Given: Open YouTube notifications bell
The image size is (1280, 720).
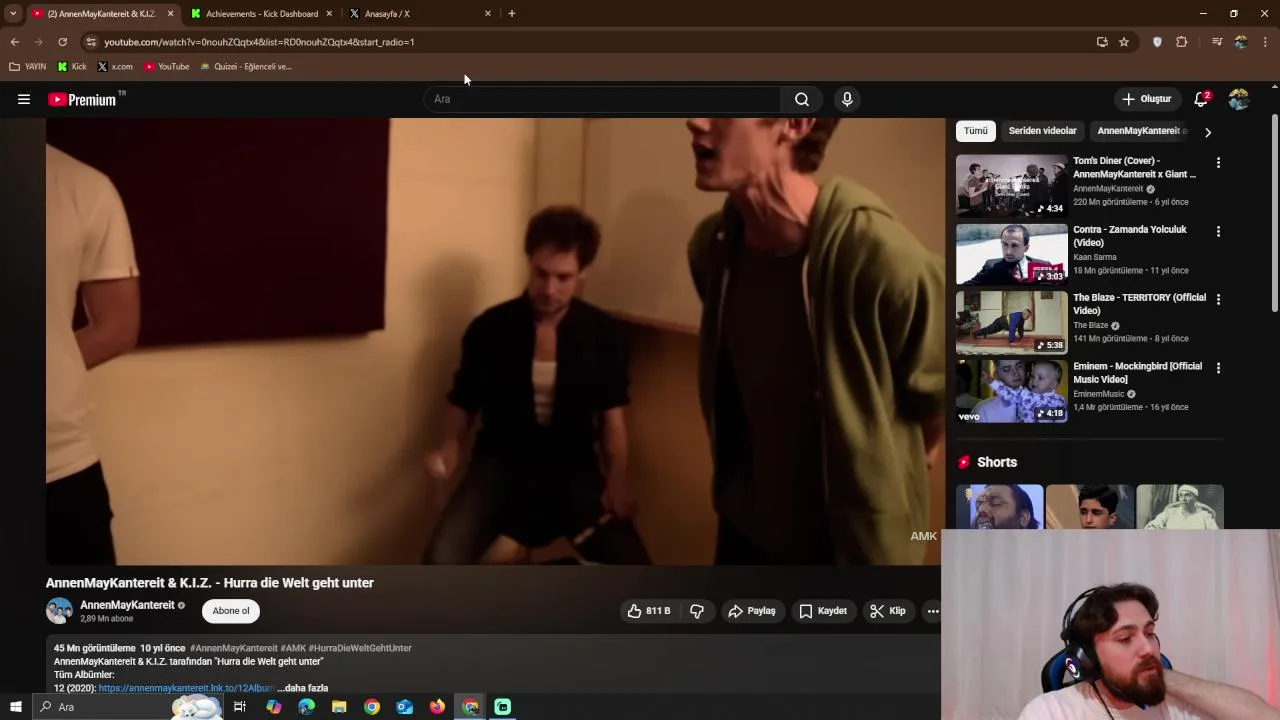Looking at the screenshot, I should pos(1202,99).
